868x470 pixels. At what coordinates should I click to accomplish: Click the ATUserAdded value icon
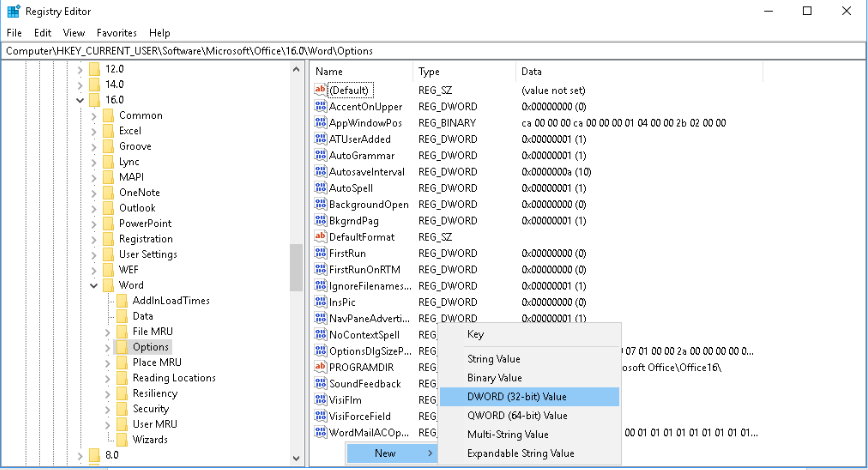pos(321,139)
